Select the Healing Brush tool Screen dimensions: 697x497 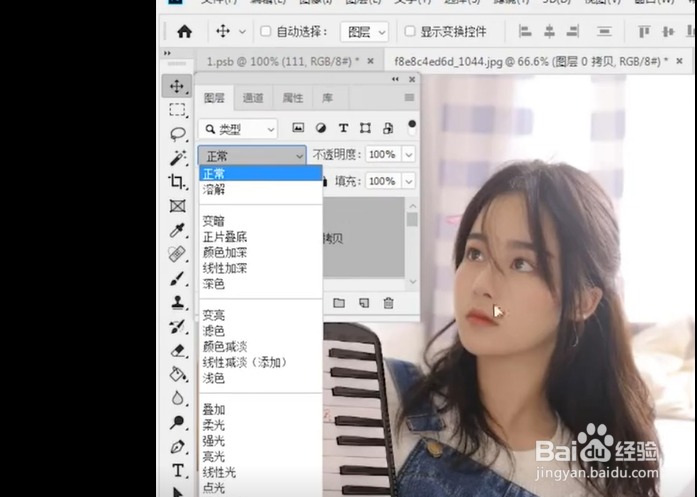177,254
